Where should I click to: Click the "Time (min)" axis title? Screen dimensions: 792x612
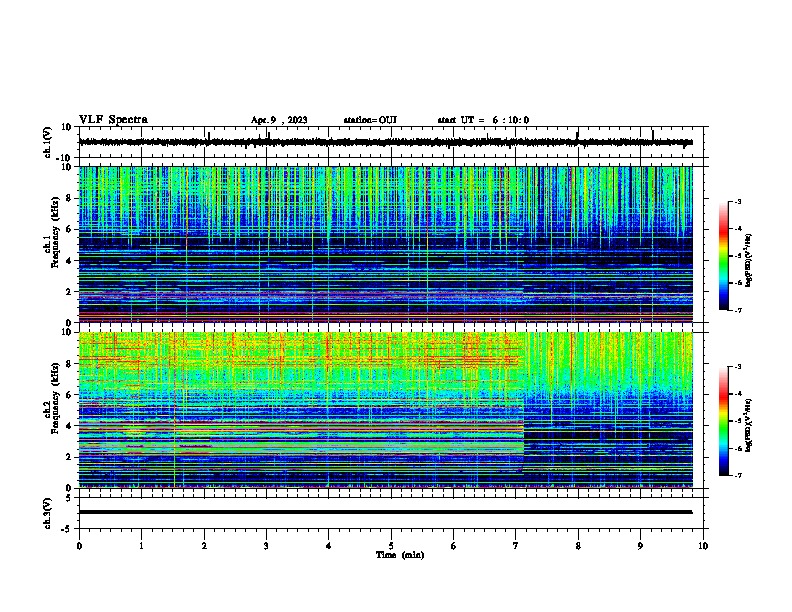400,555
